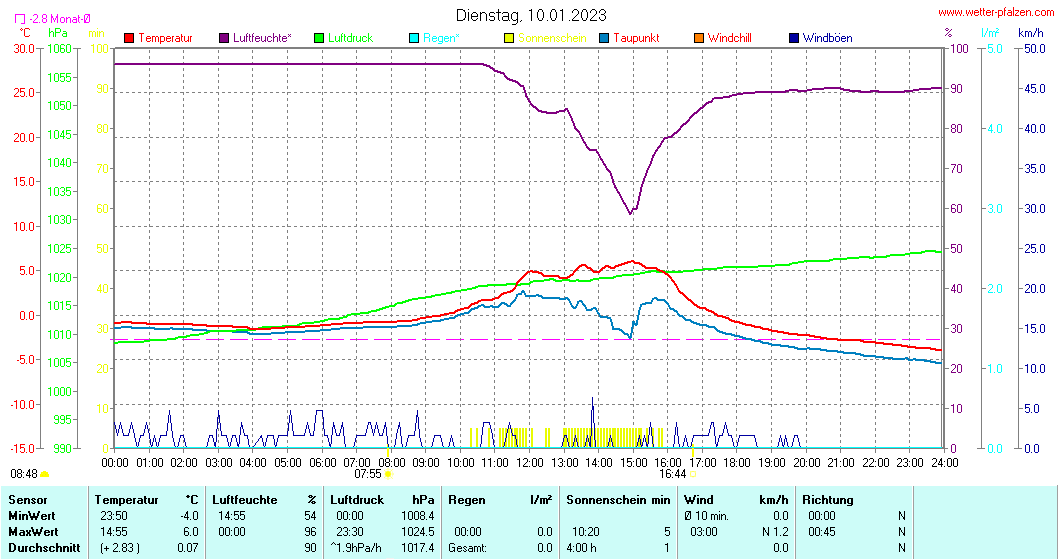
Task: Click the yellow min axis unit label
Action: tap(96, 32)
